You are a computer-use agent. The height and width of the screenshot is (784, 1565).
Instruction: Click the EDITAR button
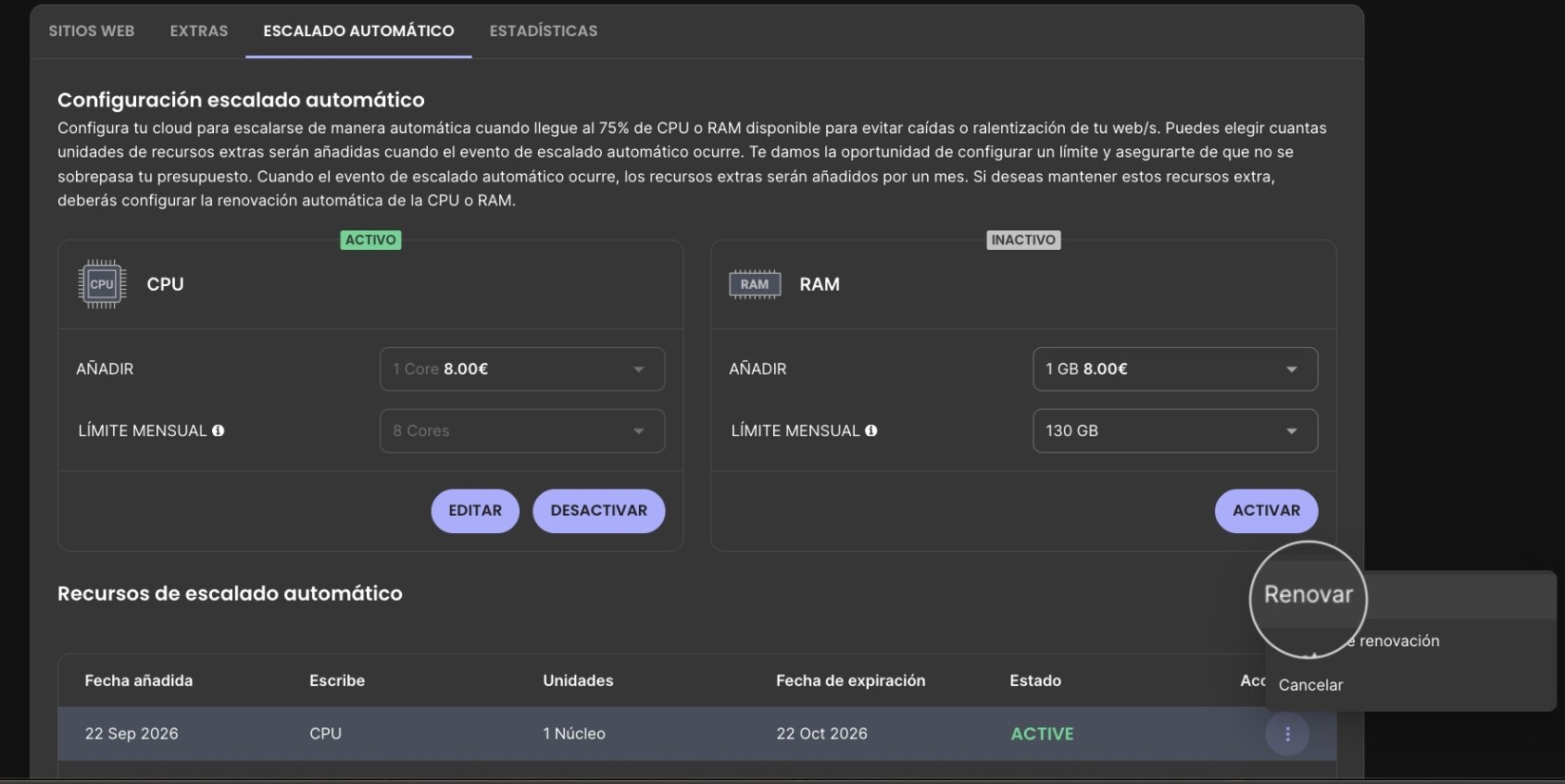(475, 510)
